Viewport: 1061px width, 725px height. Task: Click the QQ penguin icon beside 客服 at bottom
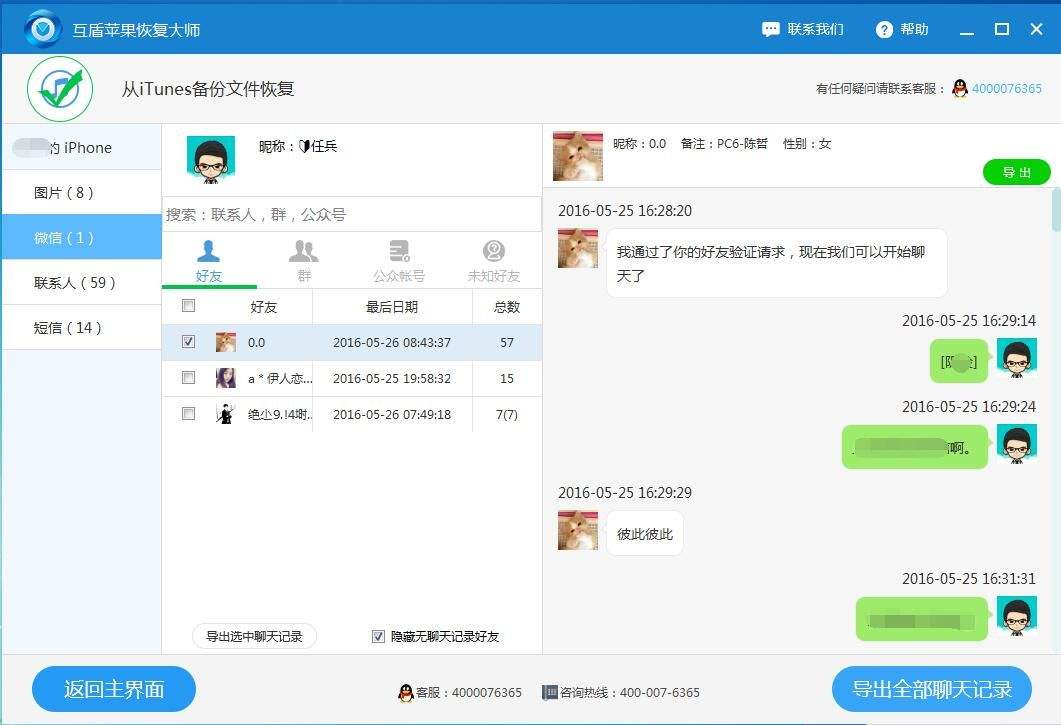406,693
